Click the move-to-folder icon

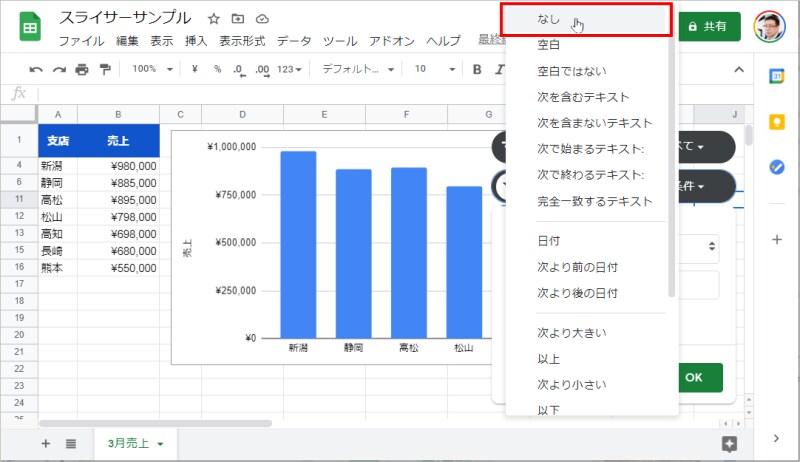tap(238, 19)
